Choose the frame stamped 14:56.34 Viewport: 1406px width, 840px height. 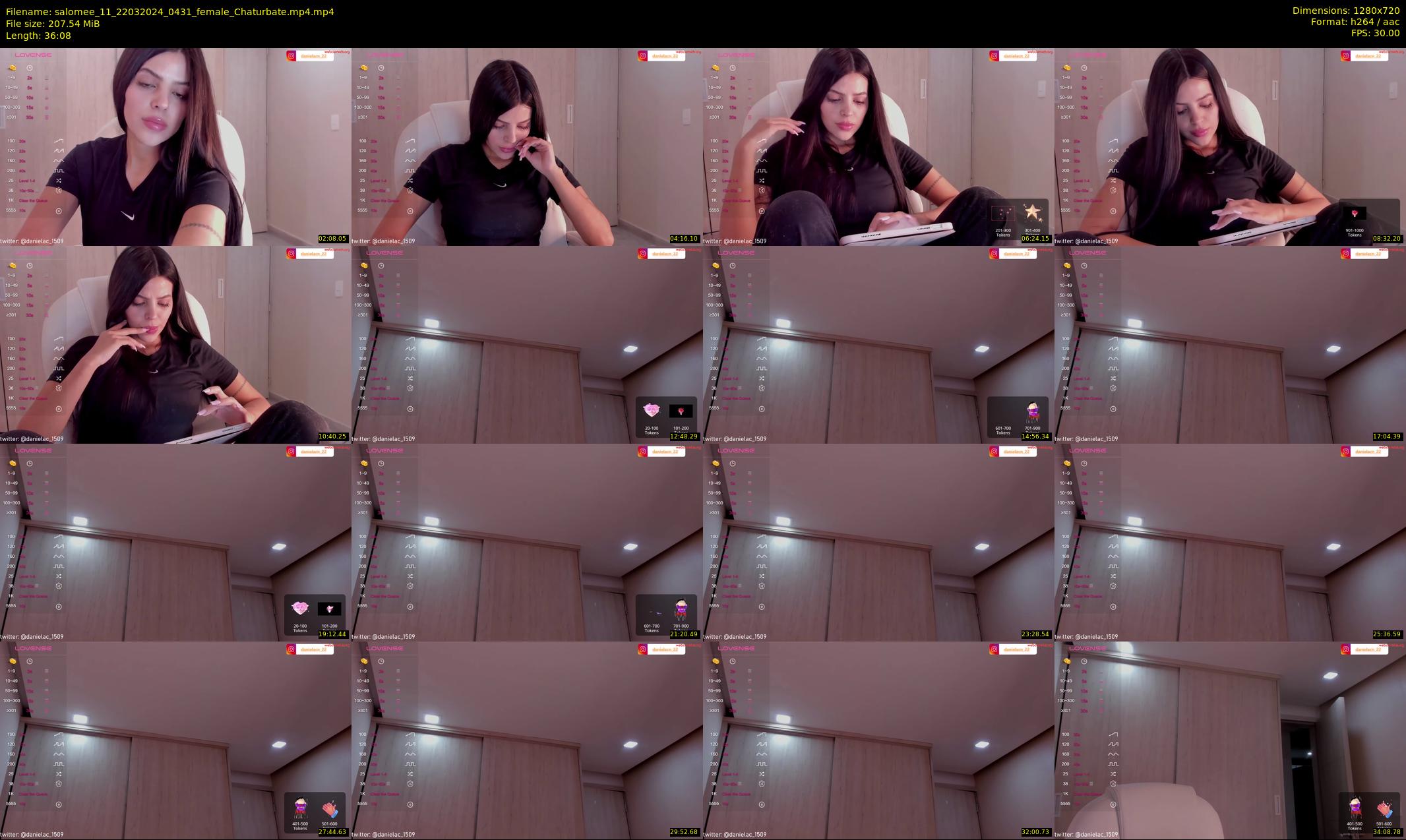click(878, 344)
